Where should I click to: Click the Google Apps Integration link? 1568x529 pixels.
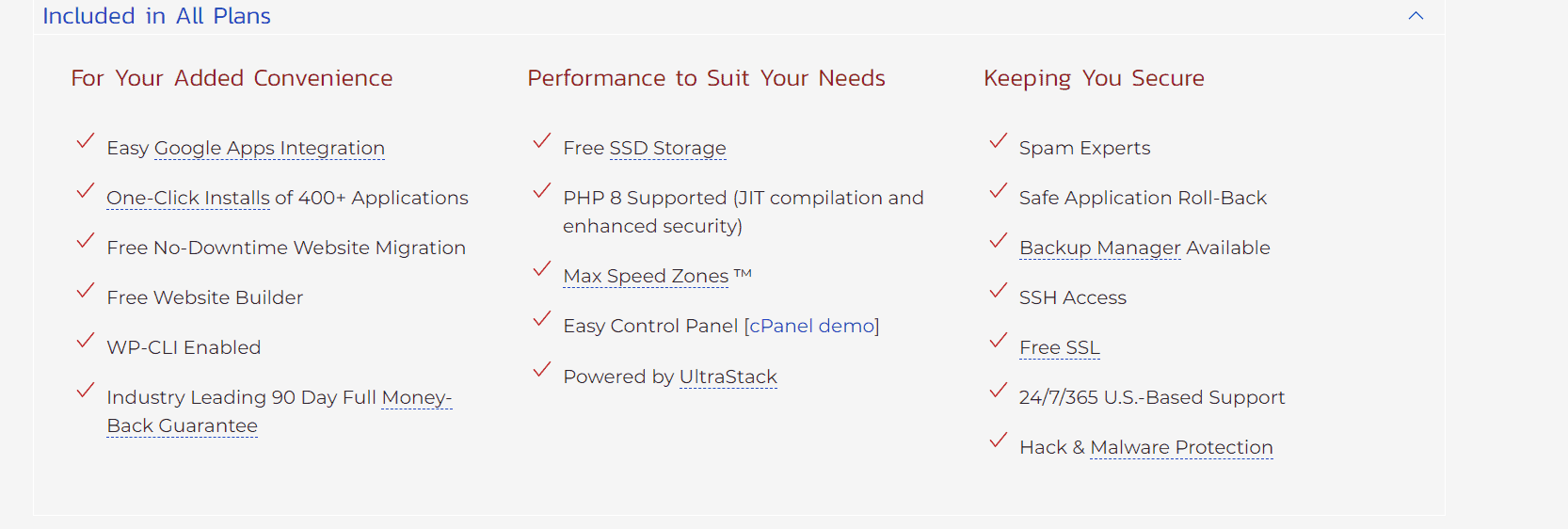269,148
